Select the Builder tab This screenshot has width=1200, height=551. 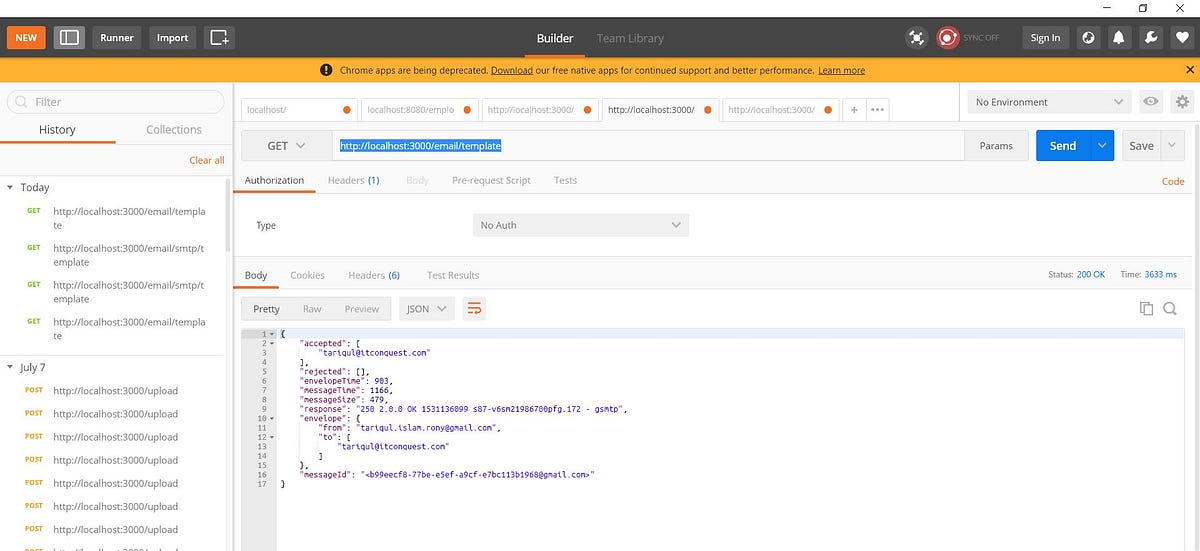tap(555, 38)
